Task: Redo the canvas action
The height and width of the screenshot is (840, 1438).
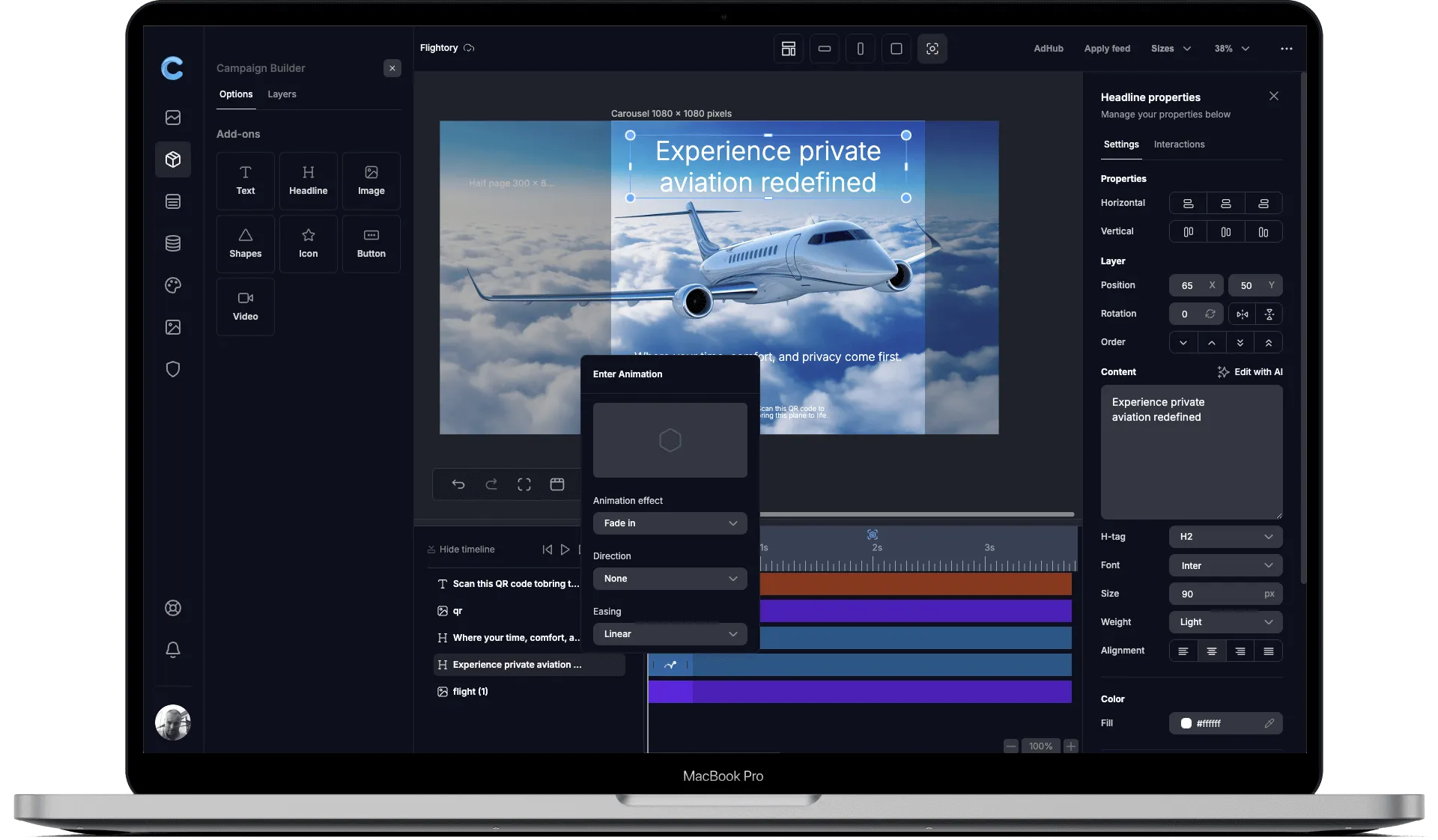Action: pos(491,484)
